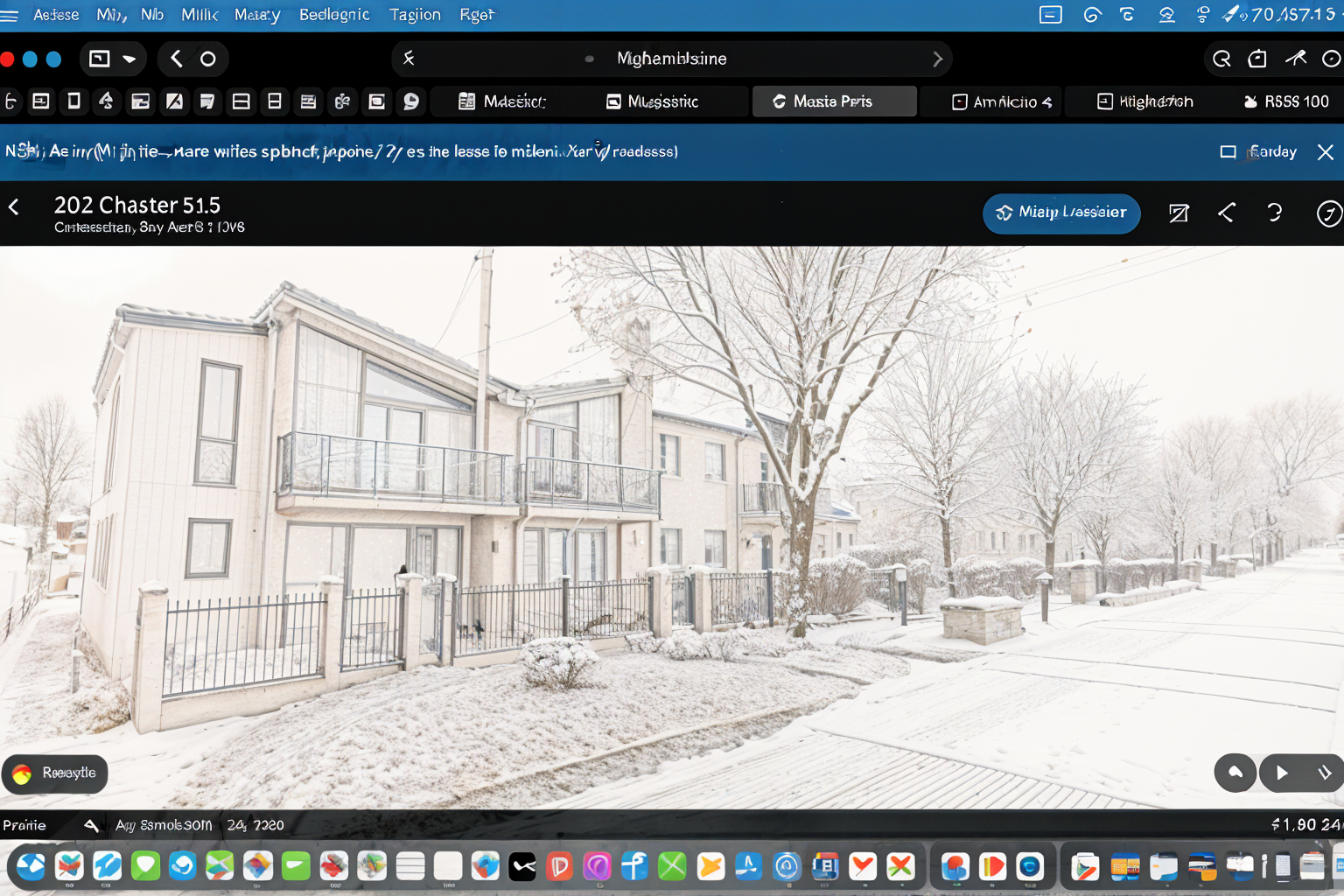Viewport: 1344px width, 896px height.
Task: Toggle the Amniciio checkbox tab
Action: 960,101
